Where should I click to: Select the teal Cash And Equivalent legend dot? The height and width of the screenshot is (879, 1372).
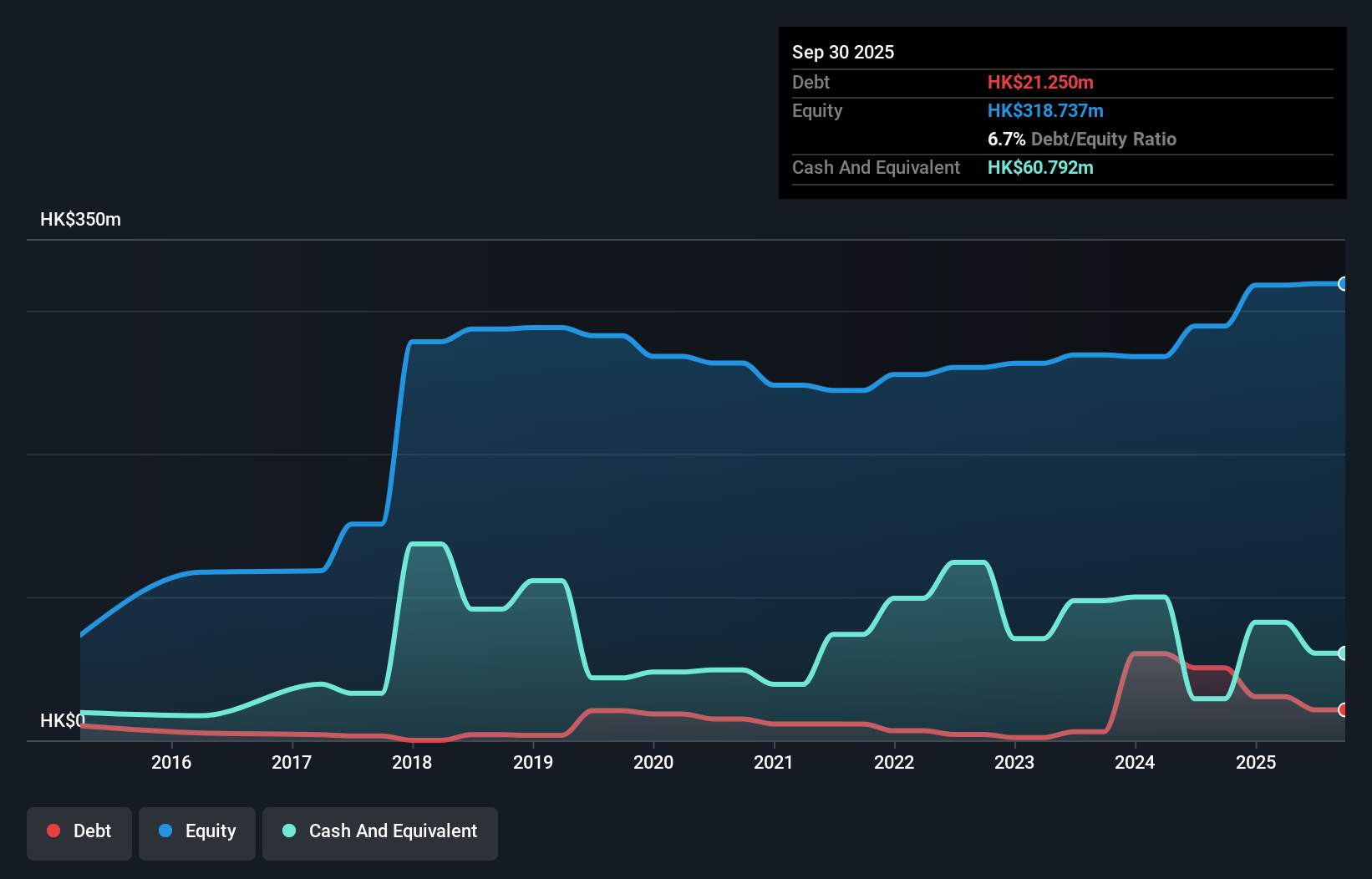(x=287, y=831)
